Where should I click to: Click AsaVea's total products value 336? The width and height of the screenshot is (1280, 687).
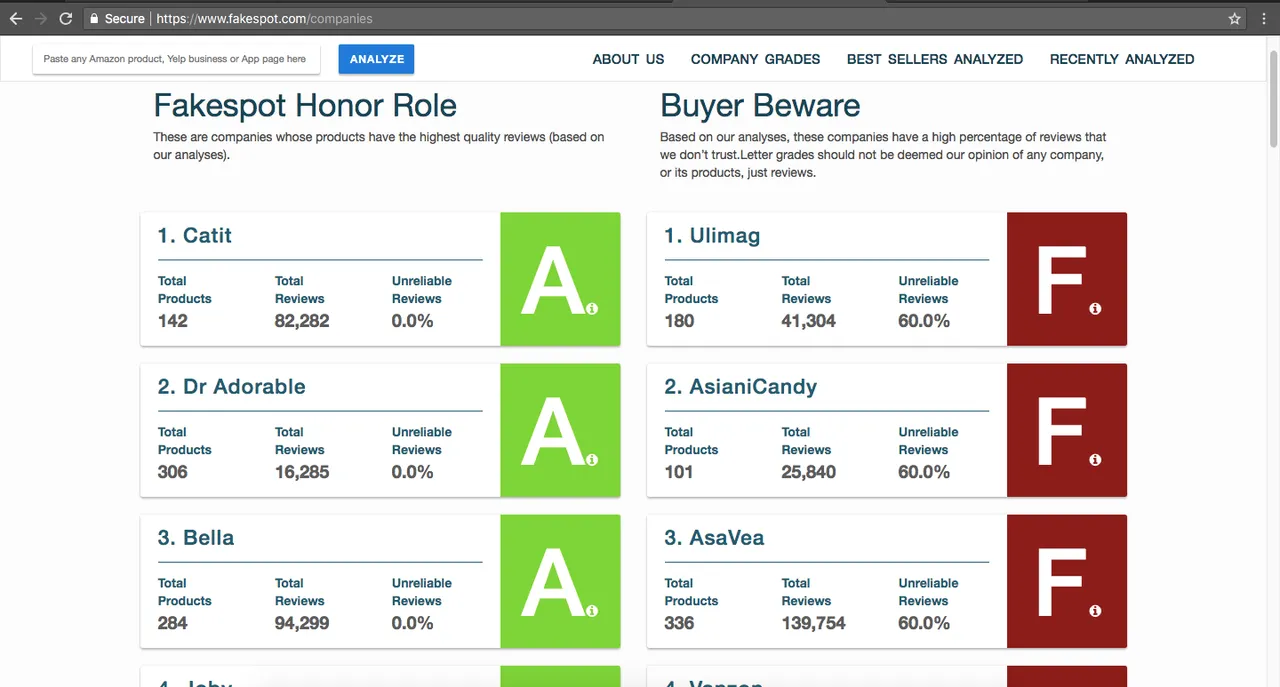point(679,623)
